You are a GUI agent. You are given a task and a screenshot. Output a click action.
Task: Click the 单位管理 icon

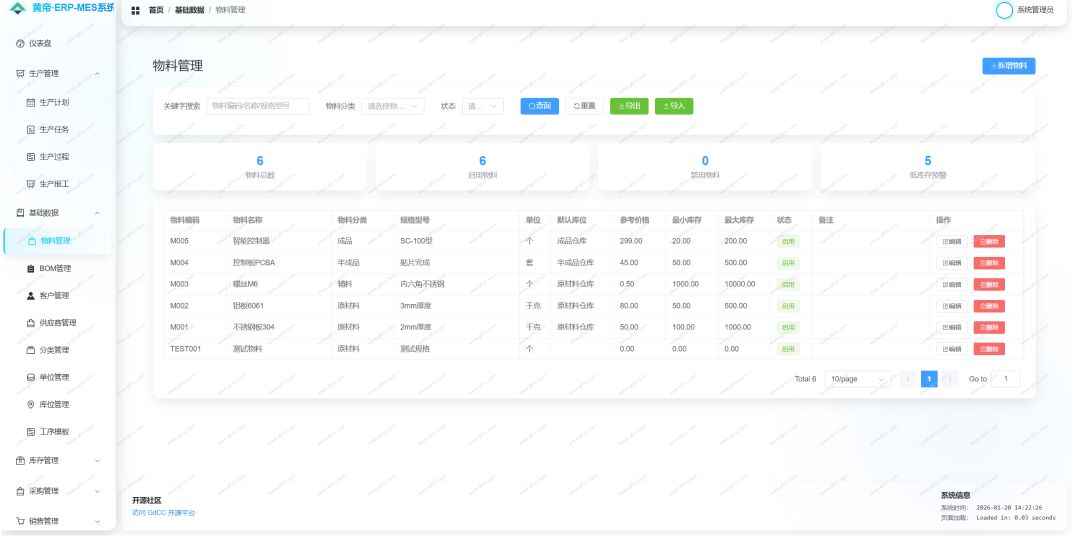[x=30, y=377]
